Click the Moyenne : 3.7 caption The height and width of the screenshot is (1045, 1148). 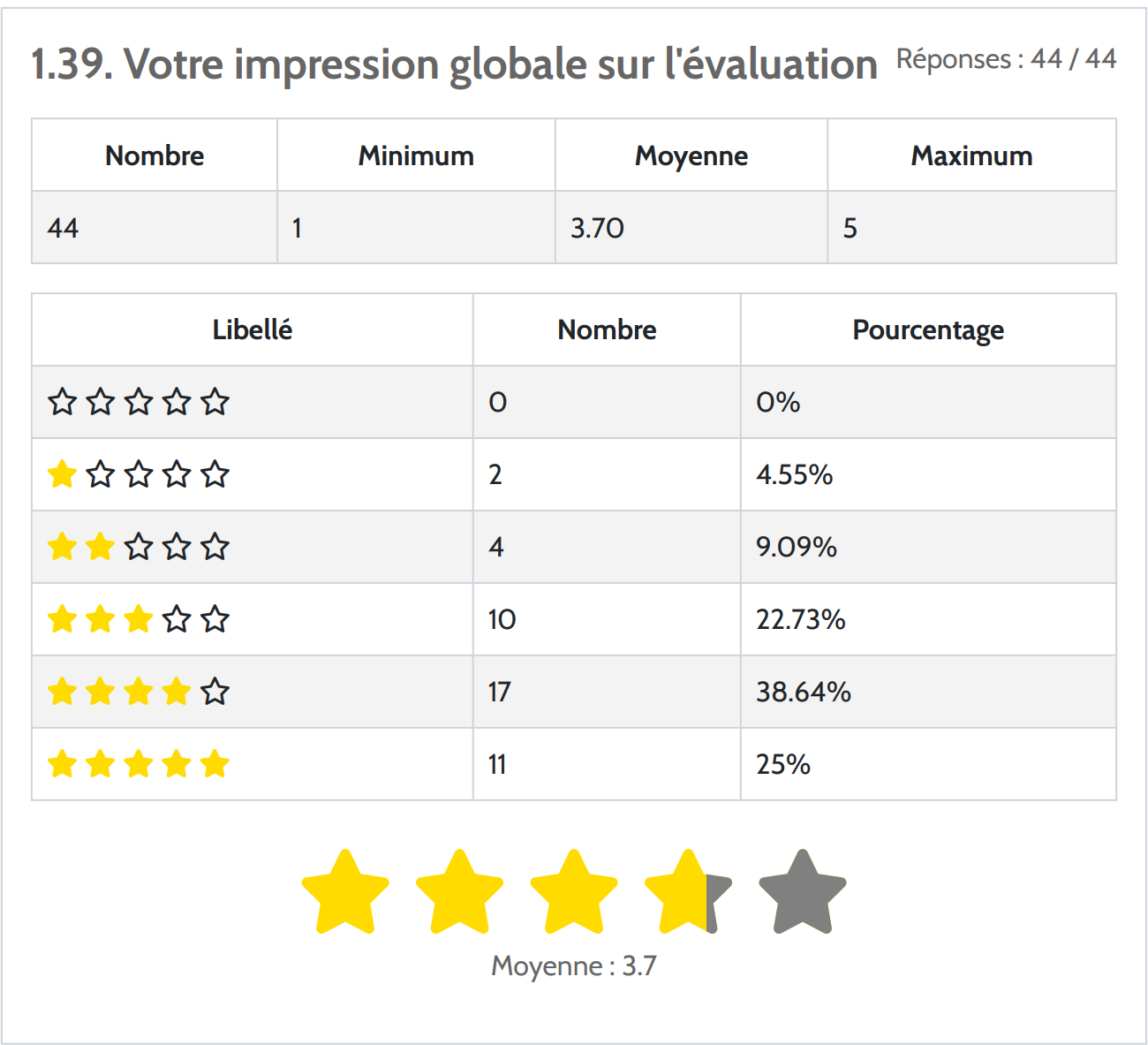pos(573,965)
